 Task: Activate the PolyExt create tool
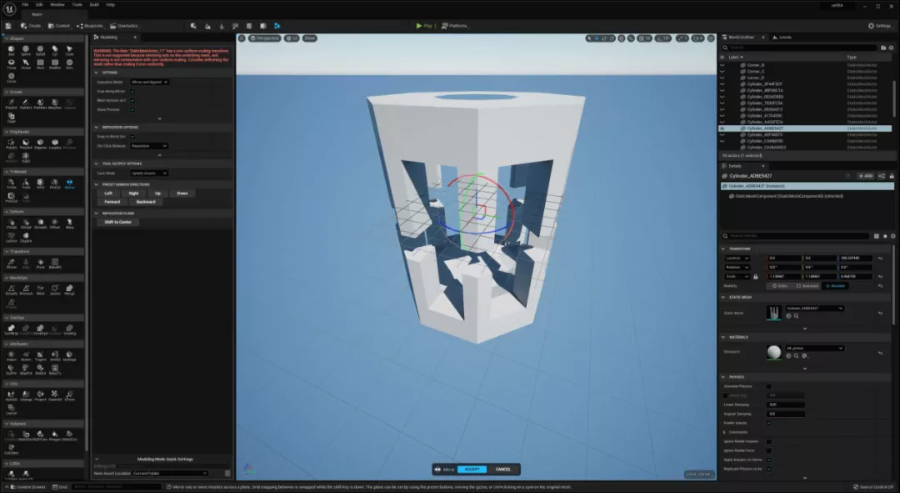pos(11,103)
